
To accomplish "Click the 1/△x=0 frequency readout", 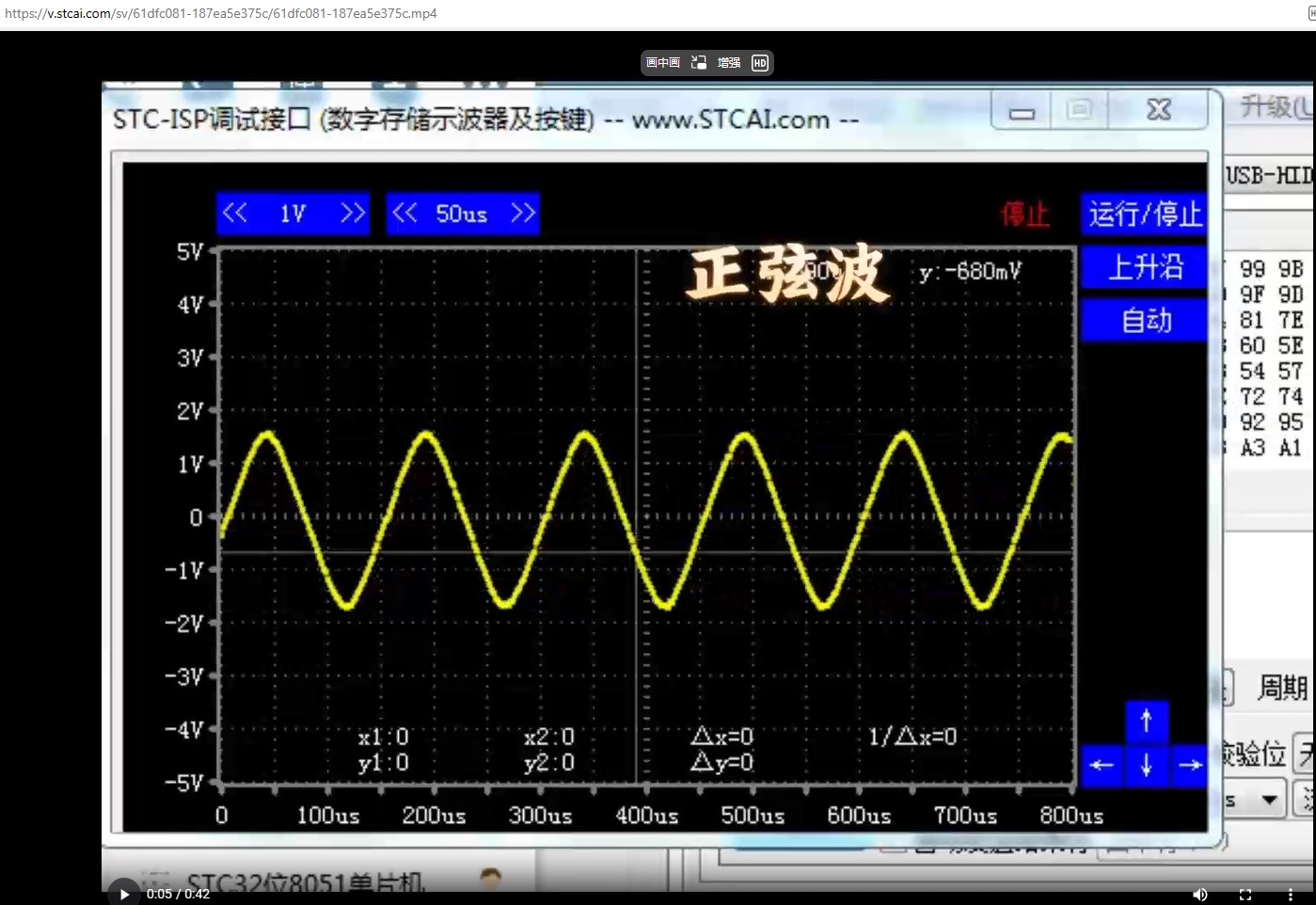I will tap(912, 737).
